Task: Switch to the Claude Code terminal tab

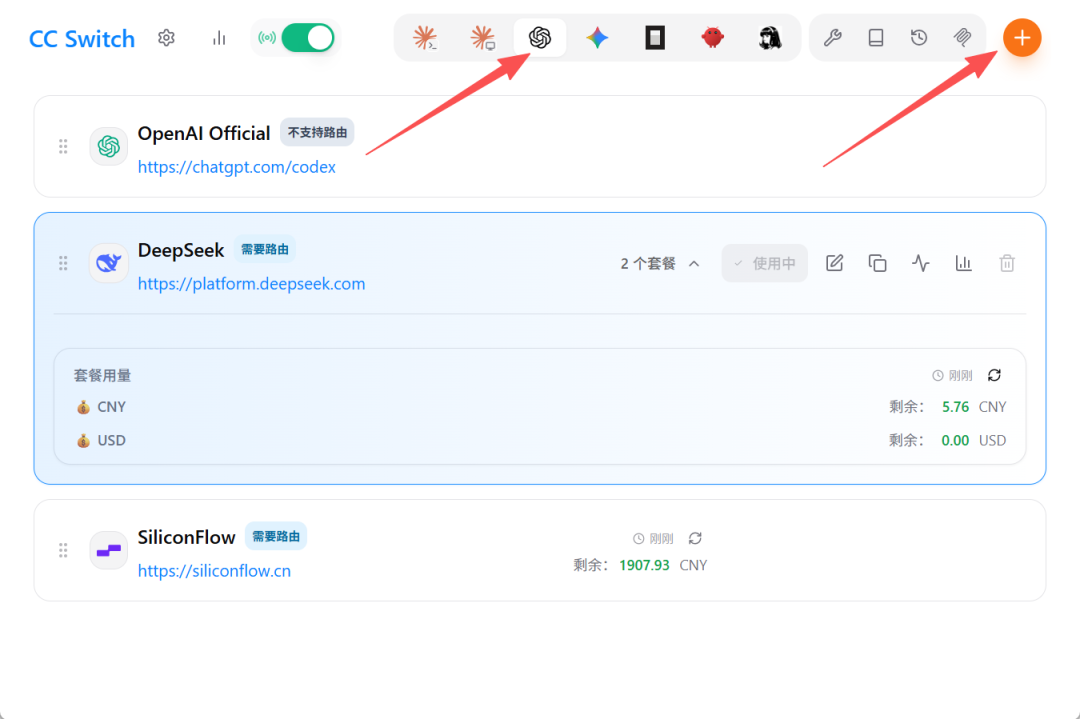Action: [425, 37]
